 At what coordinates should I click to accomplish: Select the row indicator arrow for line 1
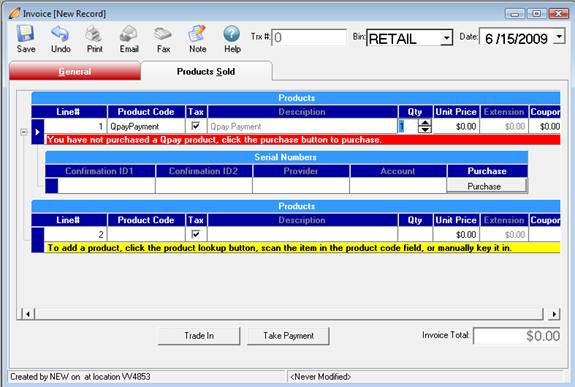click(38, 131)
